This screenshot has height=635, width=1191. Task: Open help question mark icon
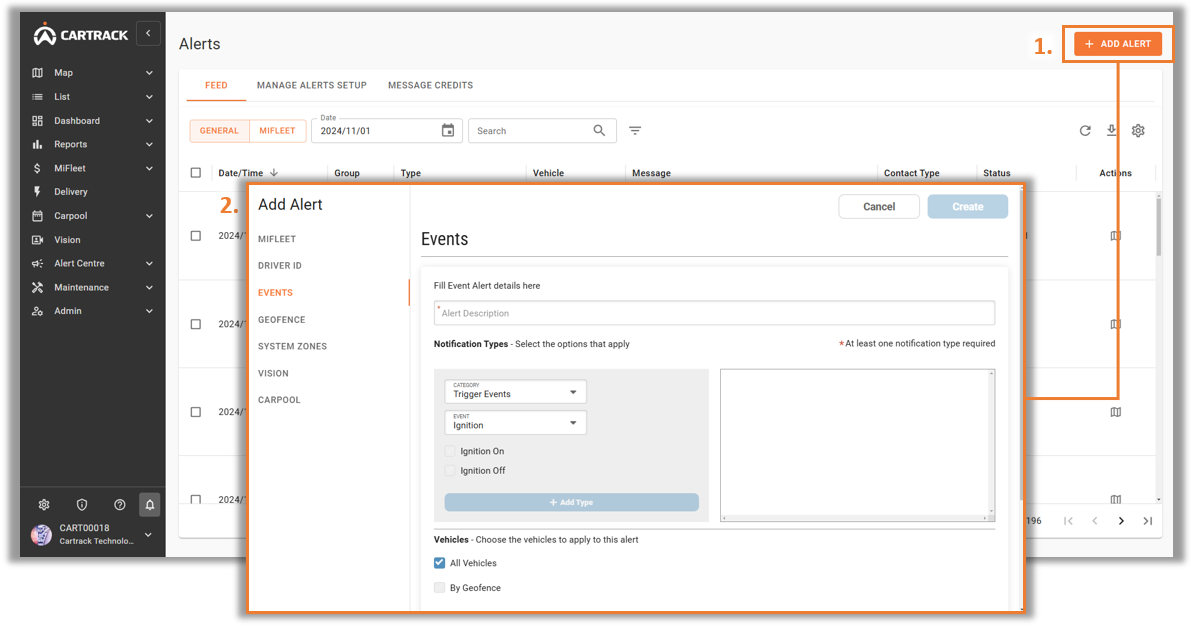coord(119,505)
